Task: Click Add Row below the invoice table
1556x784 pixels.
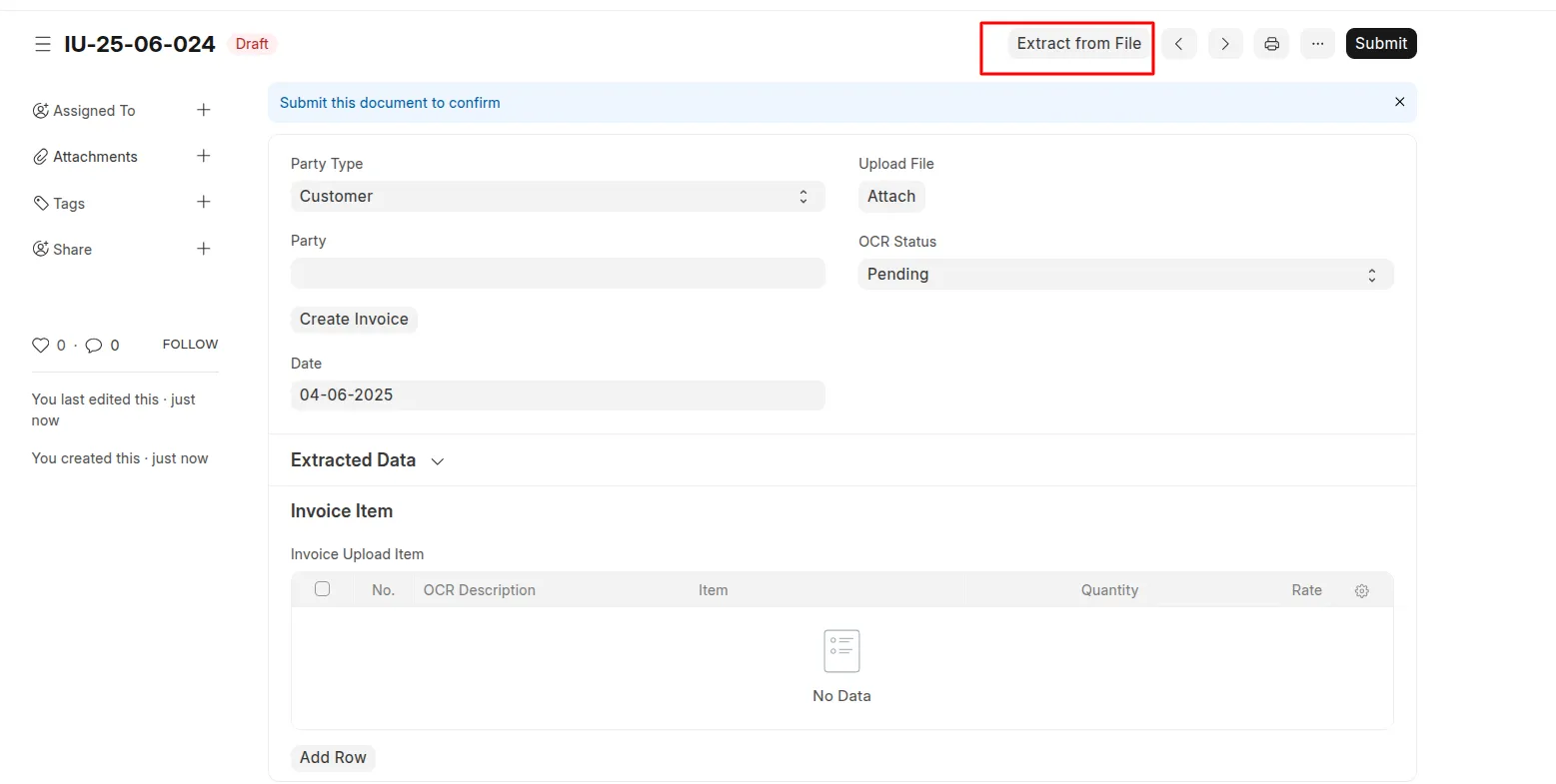Action: pos(333,758)
